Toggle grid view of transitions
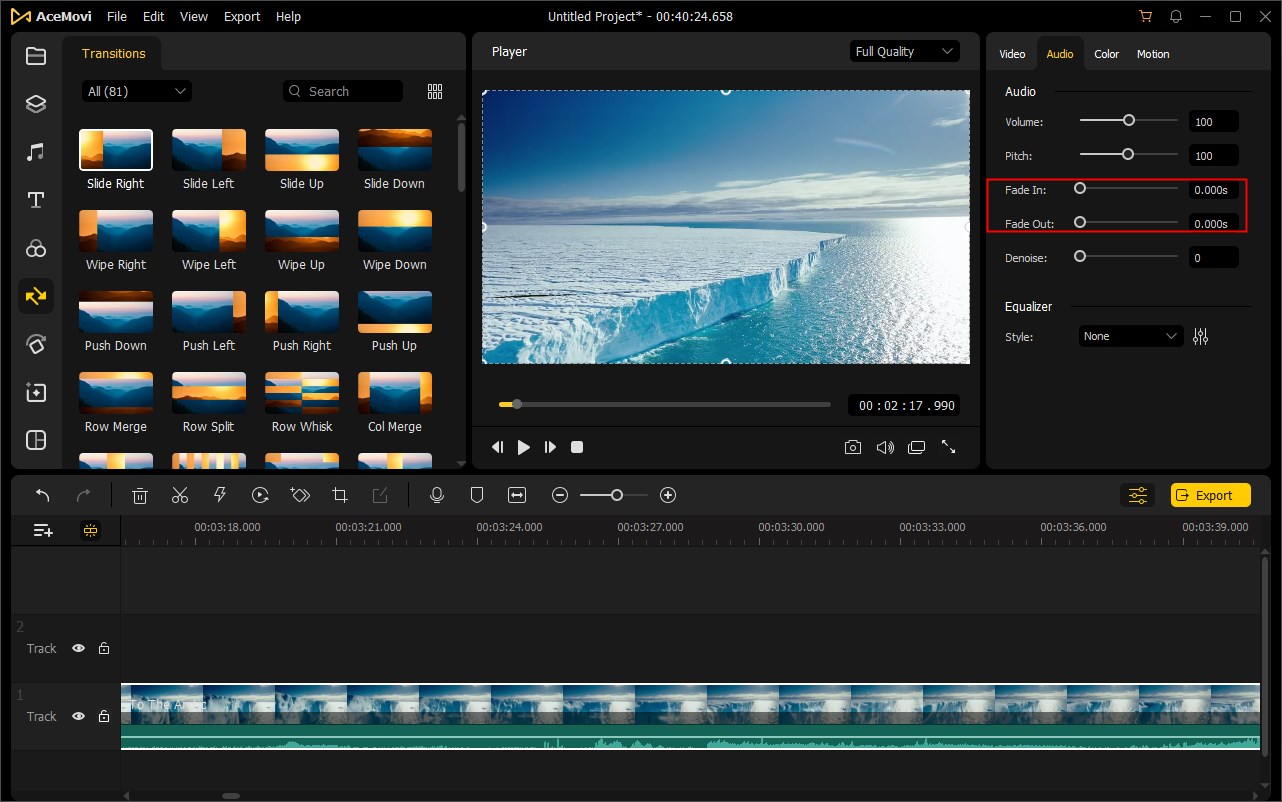1282x802 pixels. point(435,91)
